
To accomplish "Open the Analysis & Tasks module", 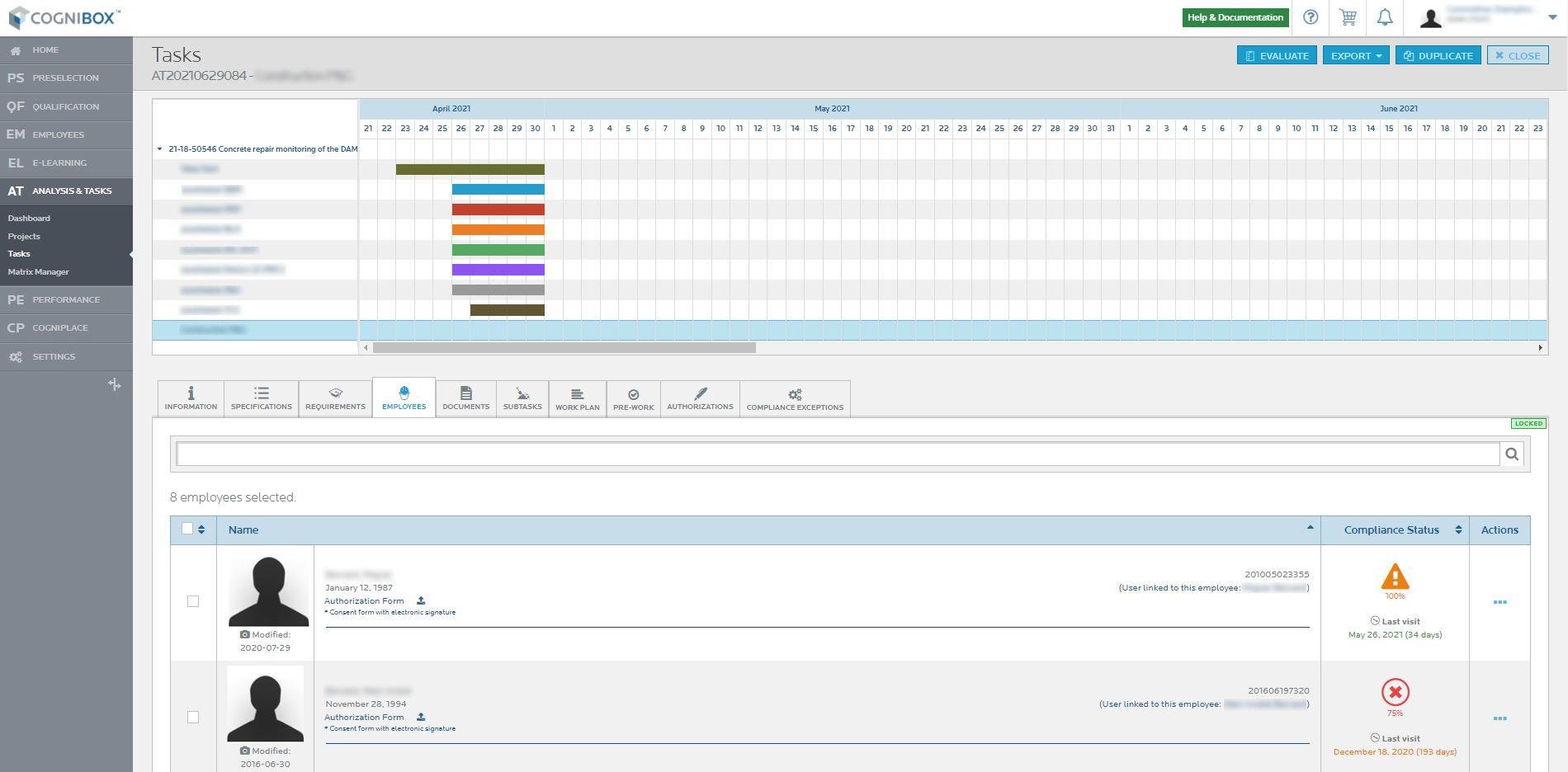I will (66, 191).
